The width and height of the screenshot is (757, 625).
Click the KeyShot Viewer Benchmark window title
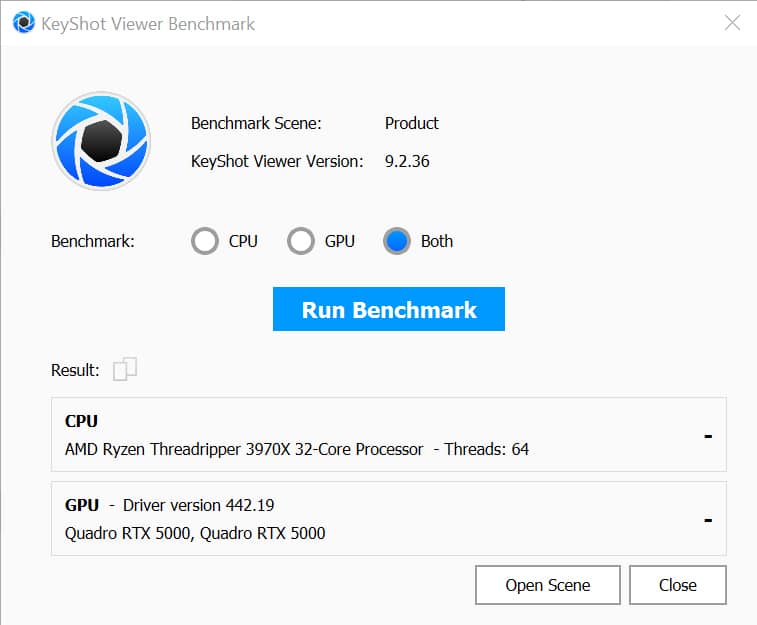(148, 23)
